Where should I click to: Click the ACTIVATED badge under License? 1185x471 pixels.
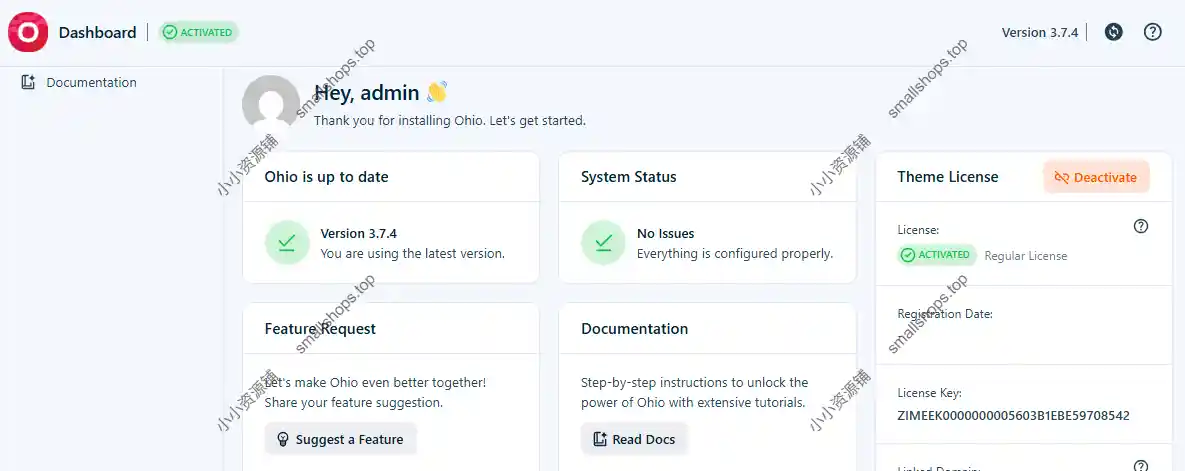click(937, 255)
